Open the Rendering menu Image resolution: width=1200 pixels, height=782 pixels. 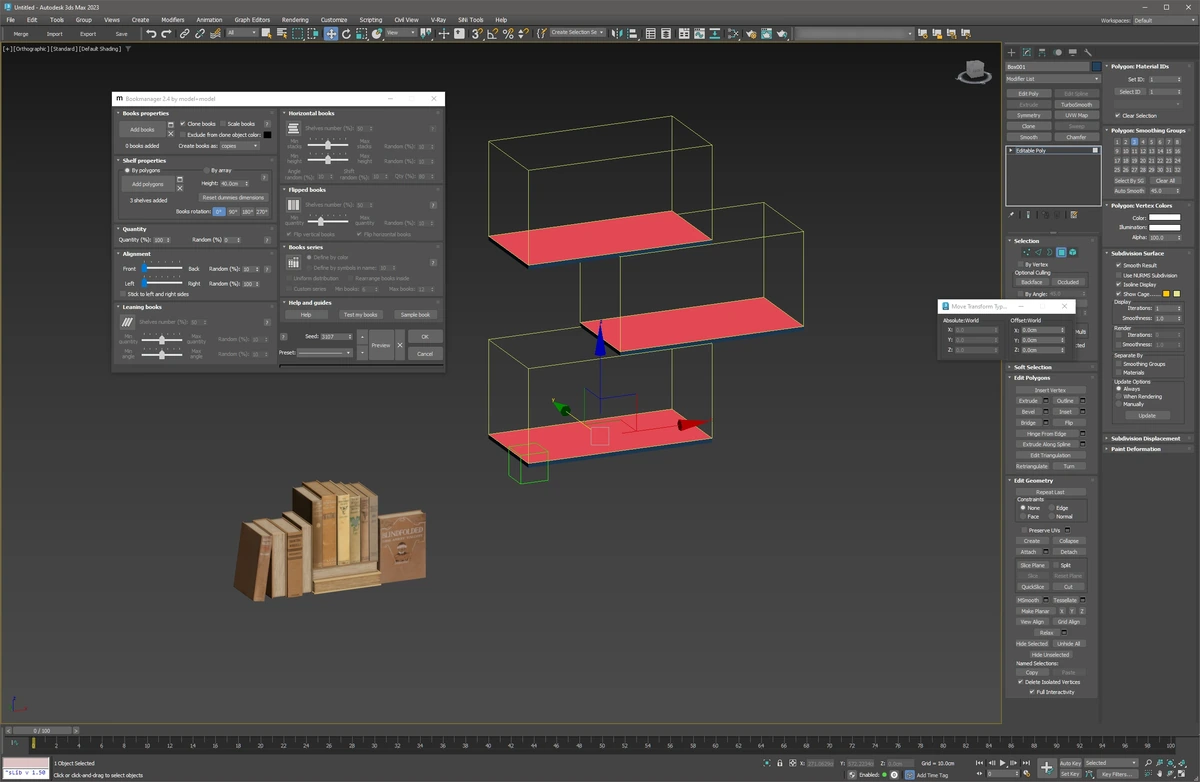[295, 20]
